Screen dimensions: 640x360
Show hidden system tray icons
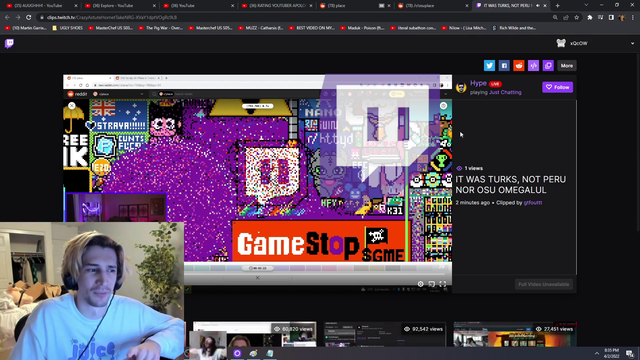(597, 353)
